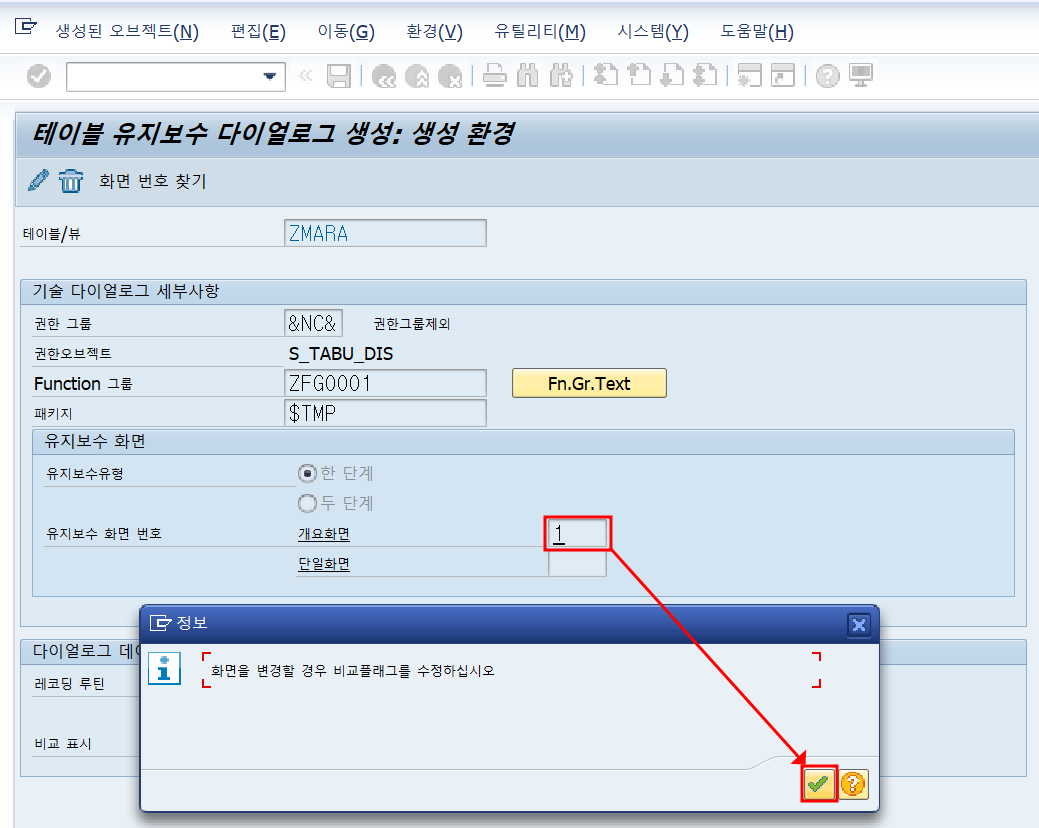Image resolution: width=1039 pixels, height=828 pixels.
Task: Select the 한 단계 maintenance type
Action: point(310,475)
